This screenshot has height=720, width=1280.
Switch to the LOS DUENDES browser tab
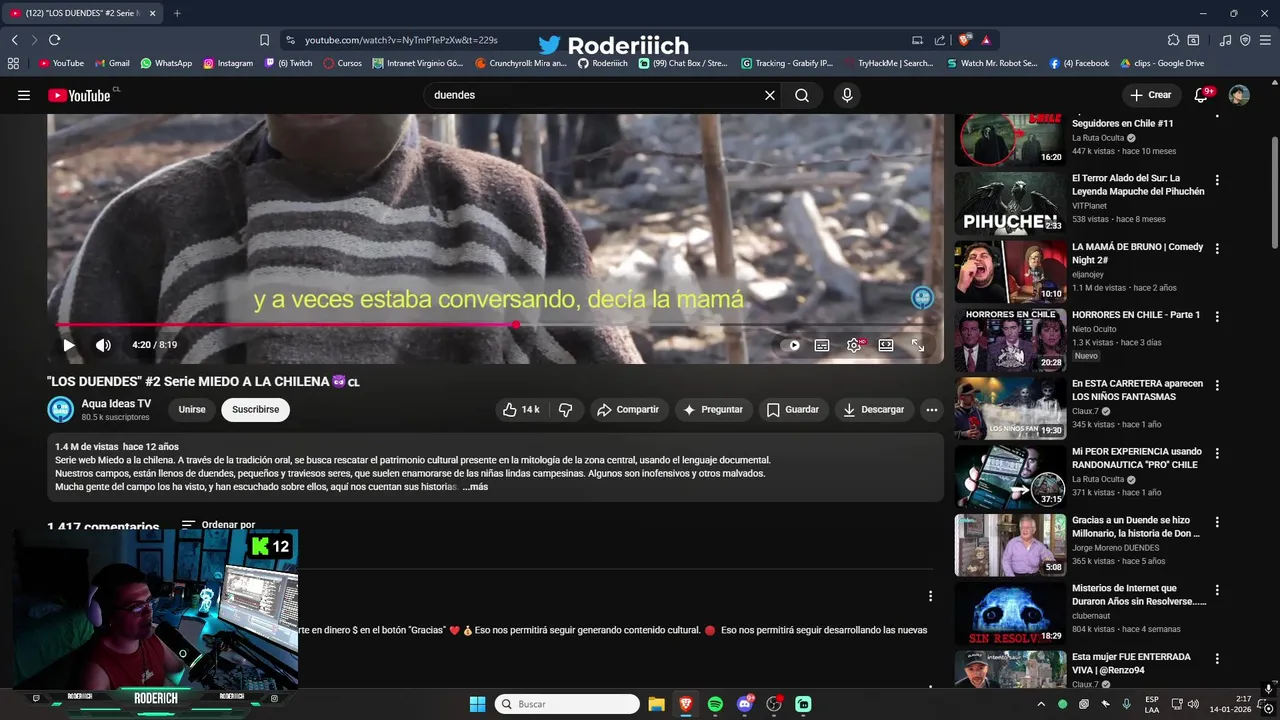[83, 13]
